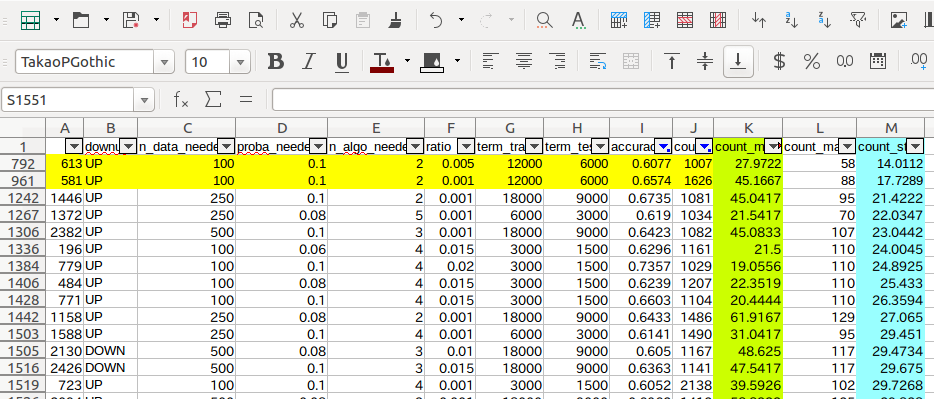934x399 pixels.
Task: Click the Save document icon
Action: [x=131, y=20]
